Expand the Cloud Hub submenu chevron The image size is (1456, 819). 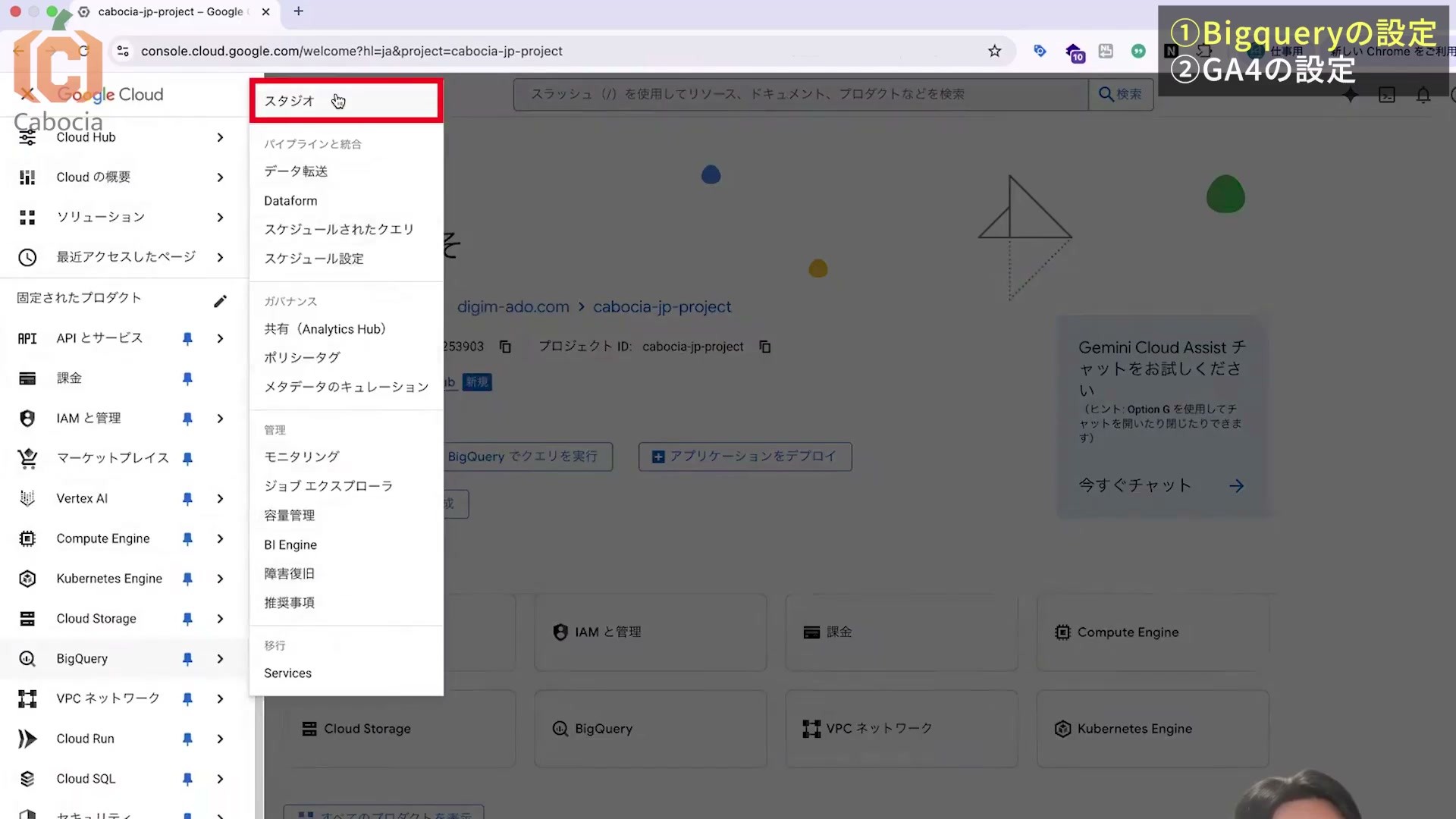220,137
